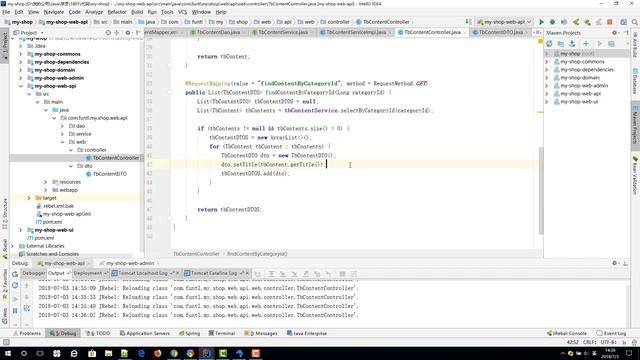
Task: Update application icon in Debug panel
Action: (15, 285)
